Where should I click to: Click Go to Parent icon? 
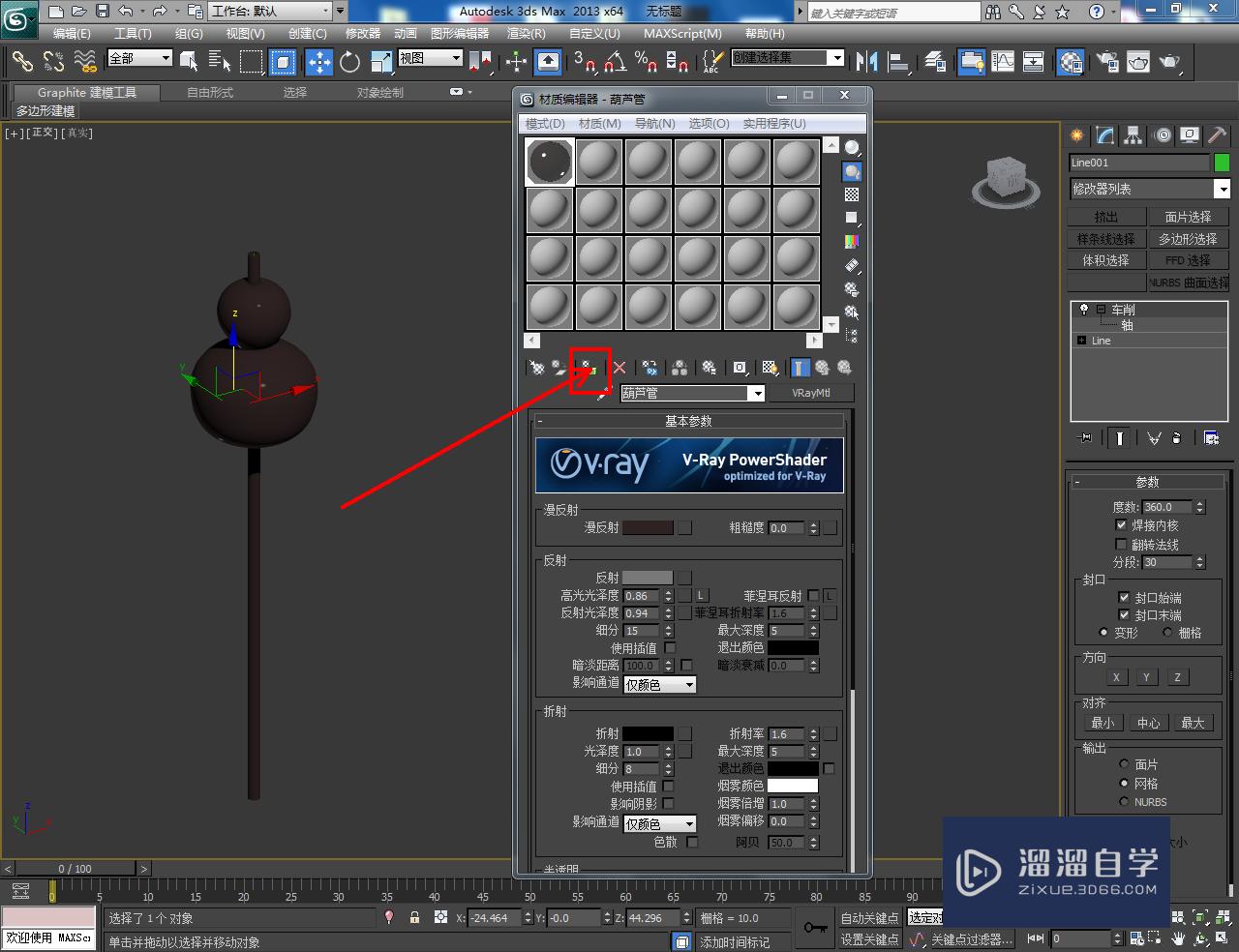822,368
